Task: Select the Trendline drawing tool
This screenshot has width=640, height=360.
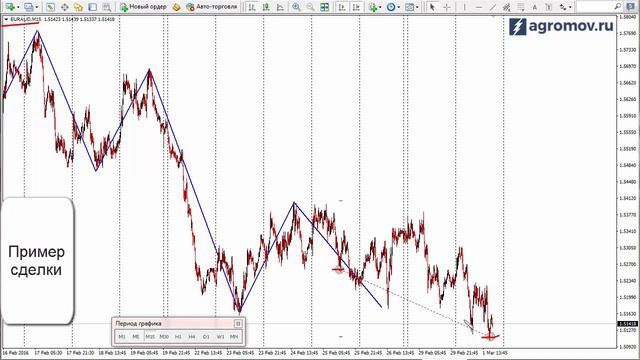Action: point(493,7)
